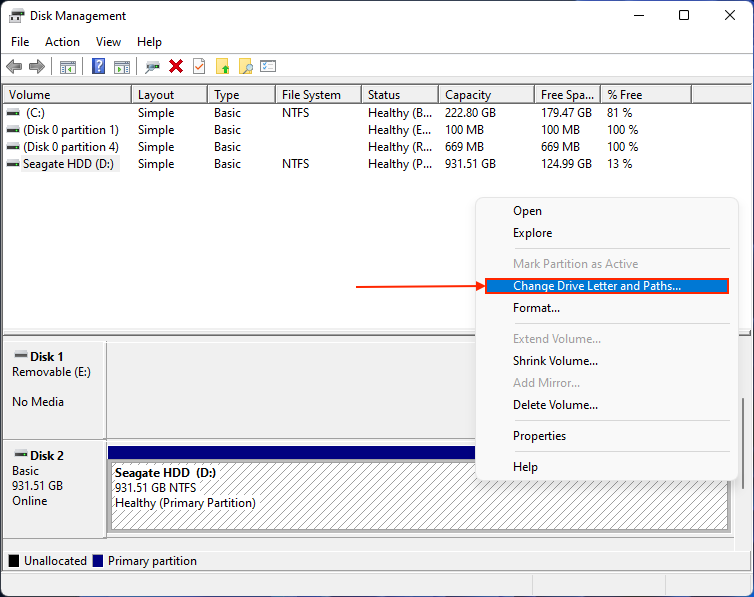Open the View menu
This screenshot has height=597, width=754.
pyautogui.click(x=108, y=42)
